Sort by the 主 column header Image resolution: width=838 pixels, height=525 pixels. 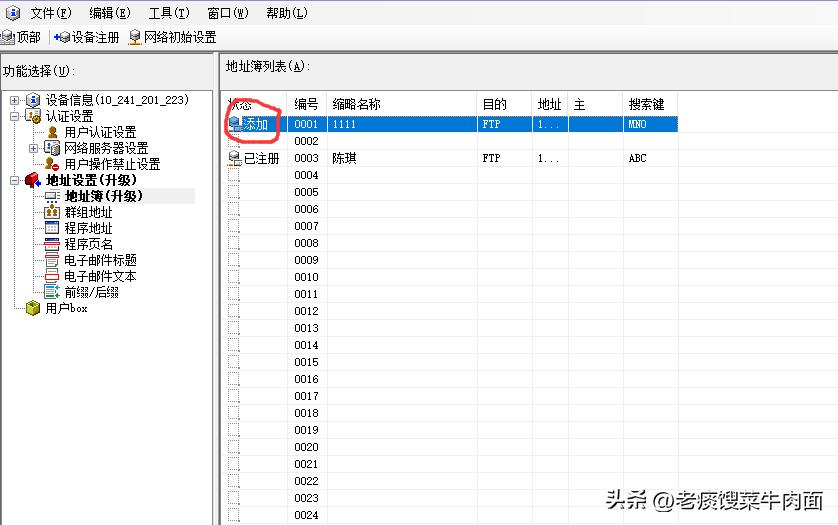click(x=596, y=104)
